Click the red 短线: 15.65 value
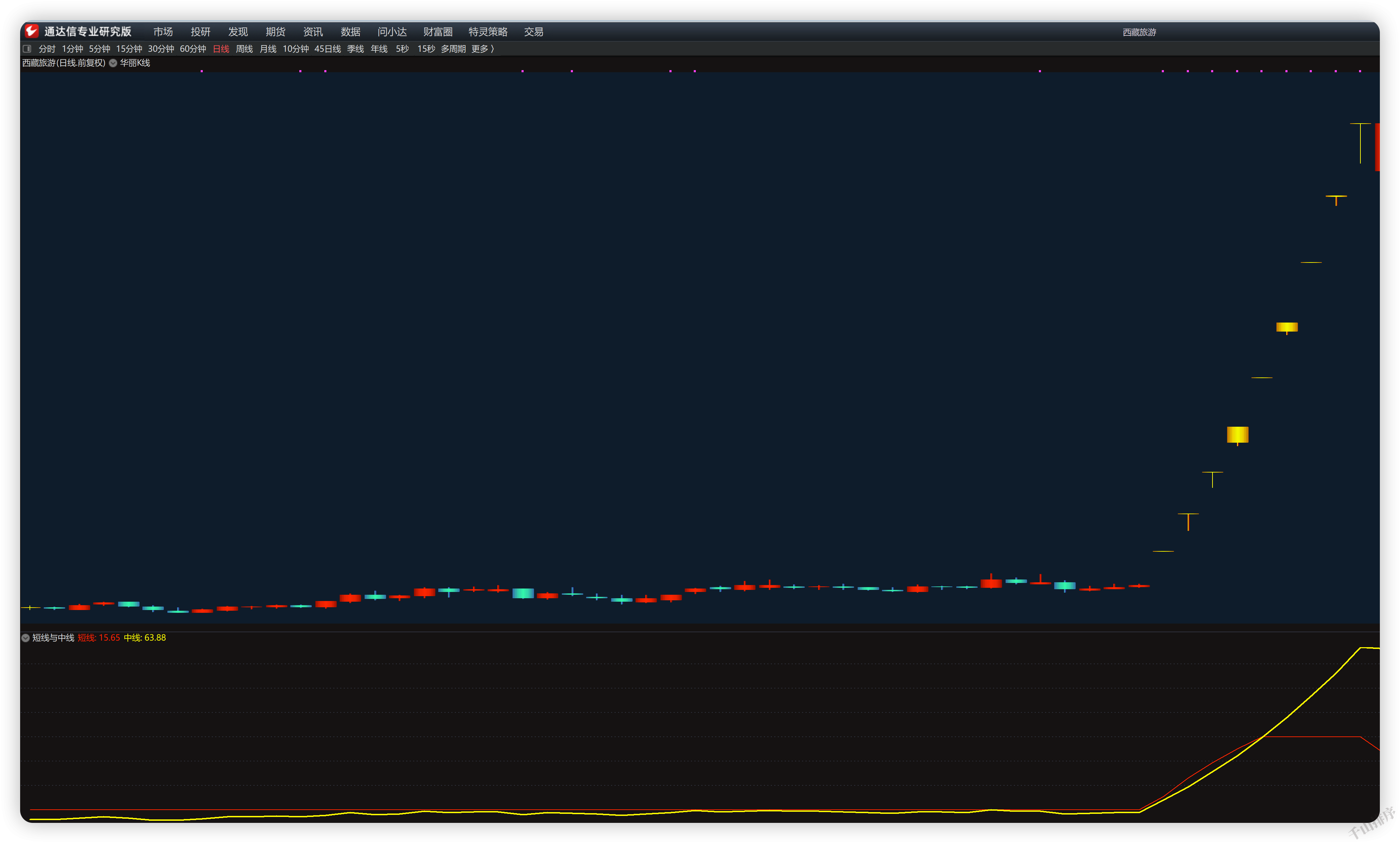The width and height of the screenshot is (1400, 843). 99,638
